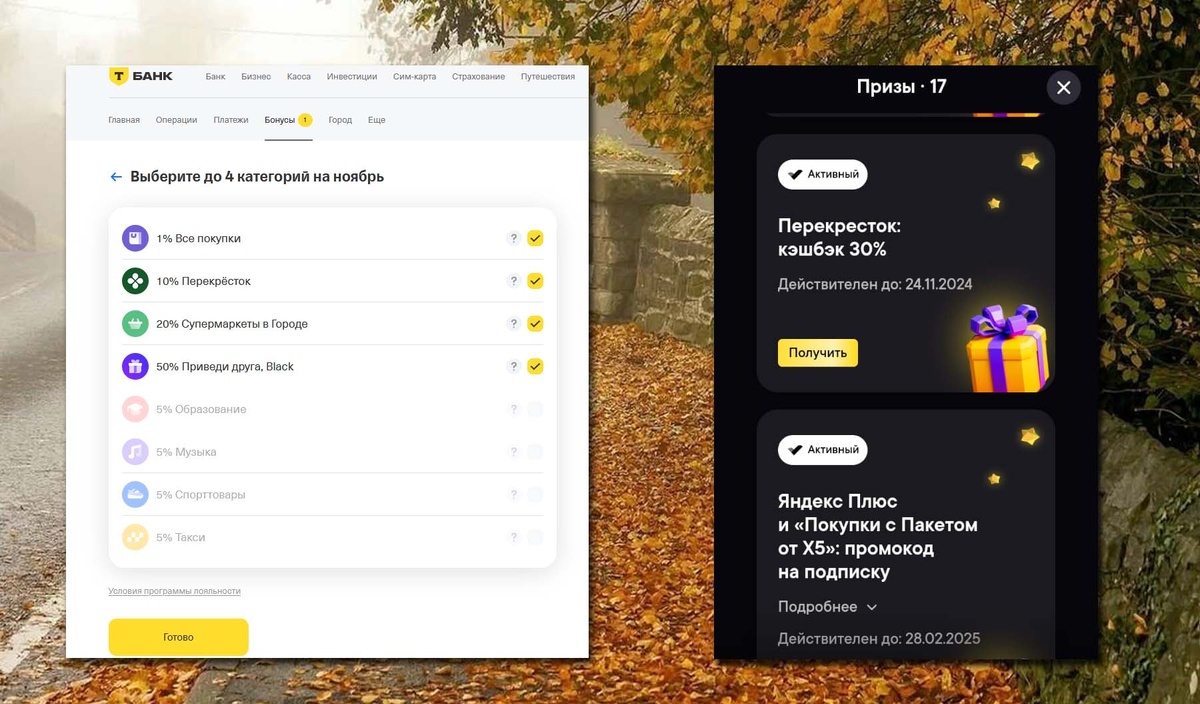The image size is (1200, 704).
Task: Expand Подробнее on Яндекс Плюс prize
Action: tap(827, 607)
